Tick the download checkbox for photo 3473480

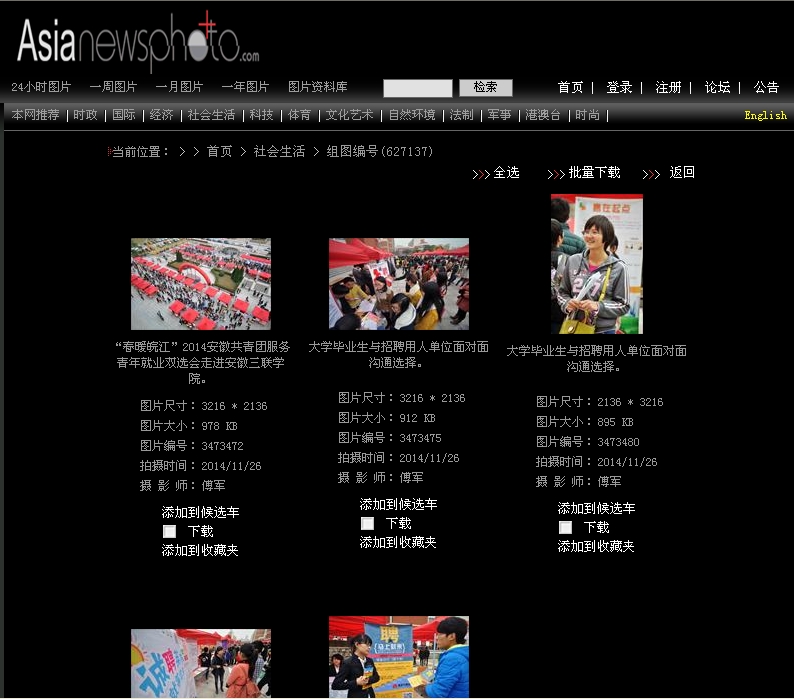coord(566,528)
